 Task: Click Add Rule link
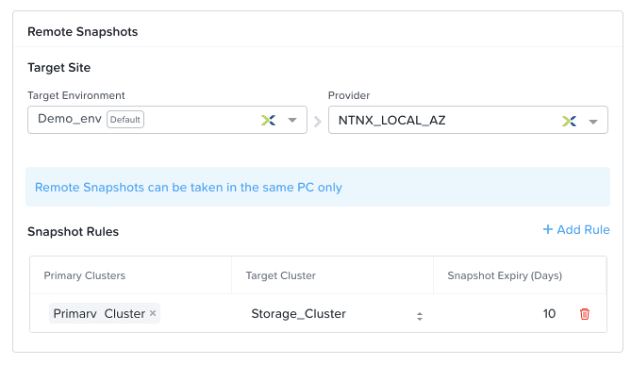click(x=576, y=229)
